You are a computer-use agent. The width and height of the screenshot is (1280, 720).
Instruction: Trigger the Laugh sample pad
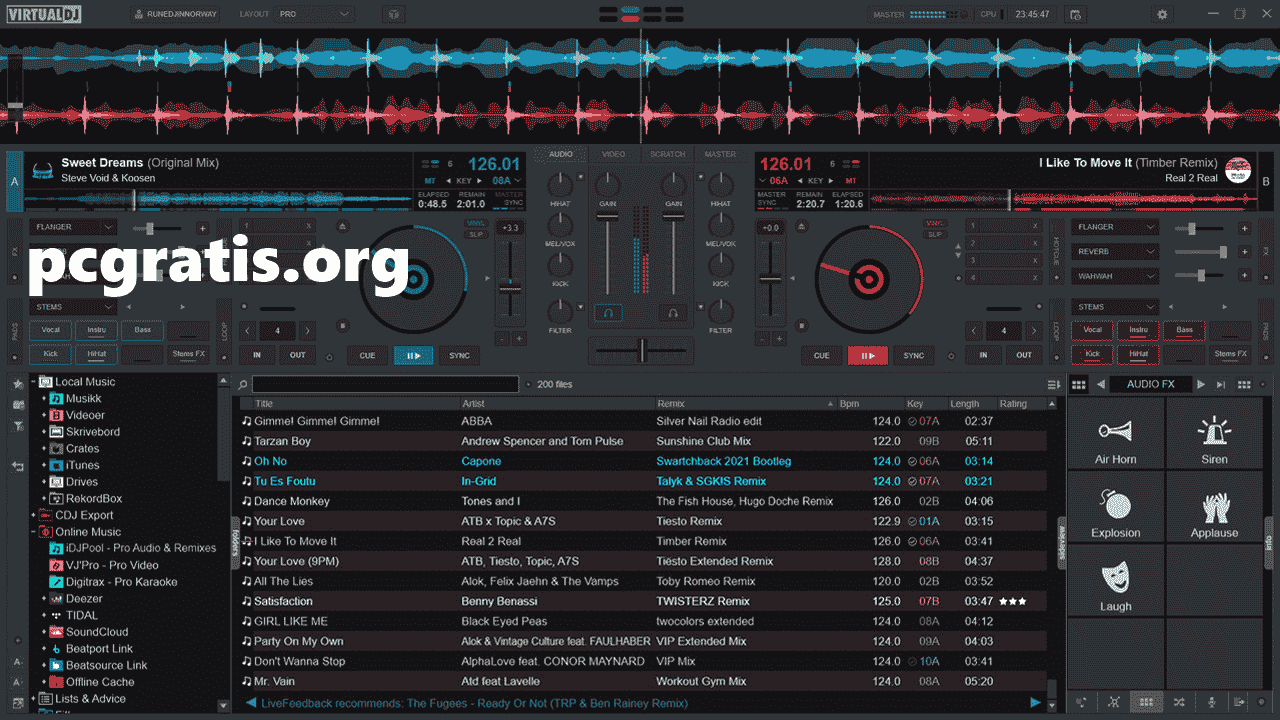1116,580
